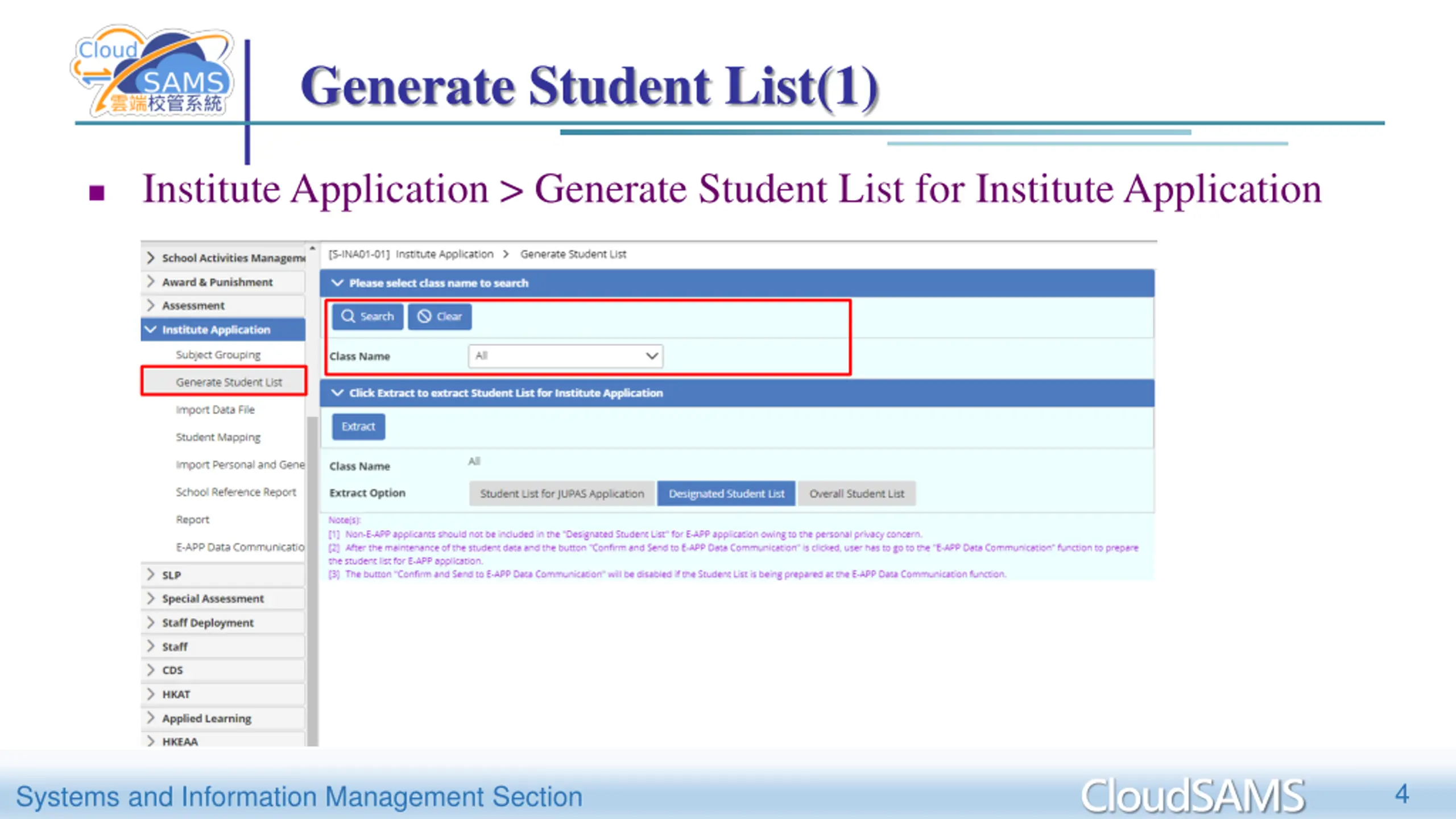Image resolution: width=1456 pixels, height=819 pixels.
Task: Open E-APP Data Communication submenu item
Action: [x=240, y=547]
